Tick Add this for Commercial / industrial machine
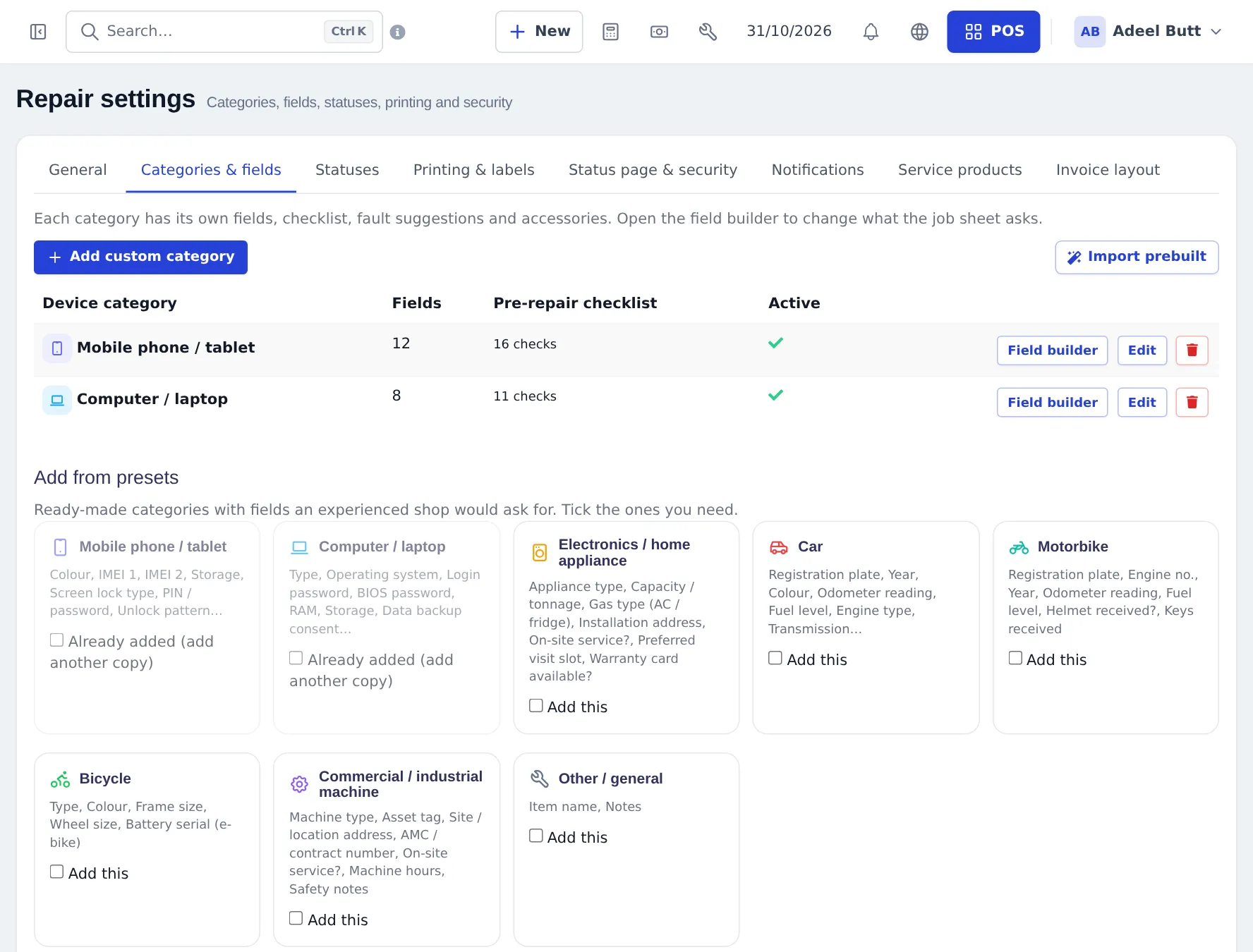Screen dimensions: 1253x952 tap(296, 918)
